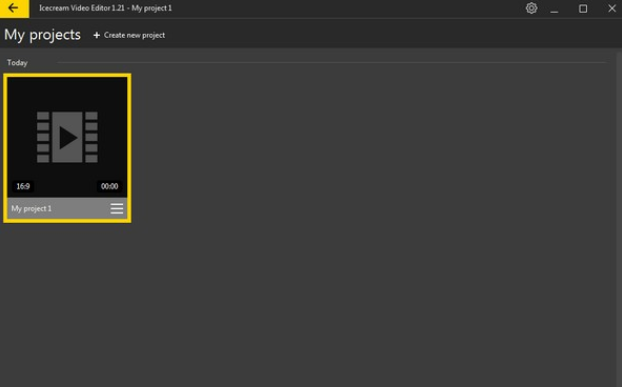Maximize the Icecream Video Editor window
622x387 pixels.
click(583, 8)
